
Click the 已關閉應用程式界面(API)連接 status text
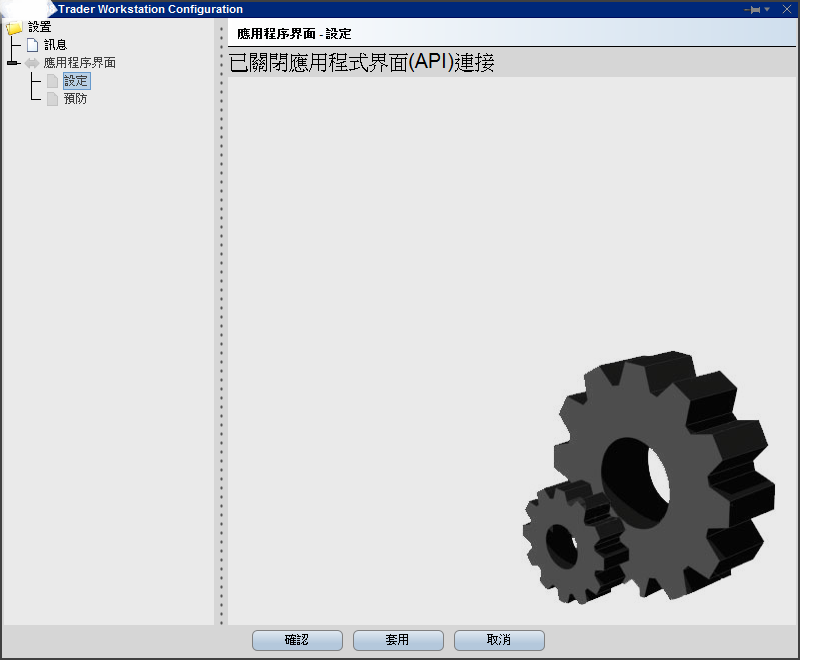tap(361, 63)
